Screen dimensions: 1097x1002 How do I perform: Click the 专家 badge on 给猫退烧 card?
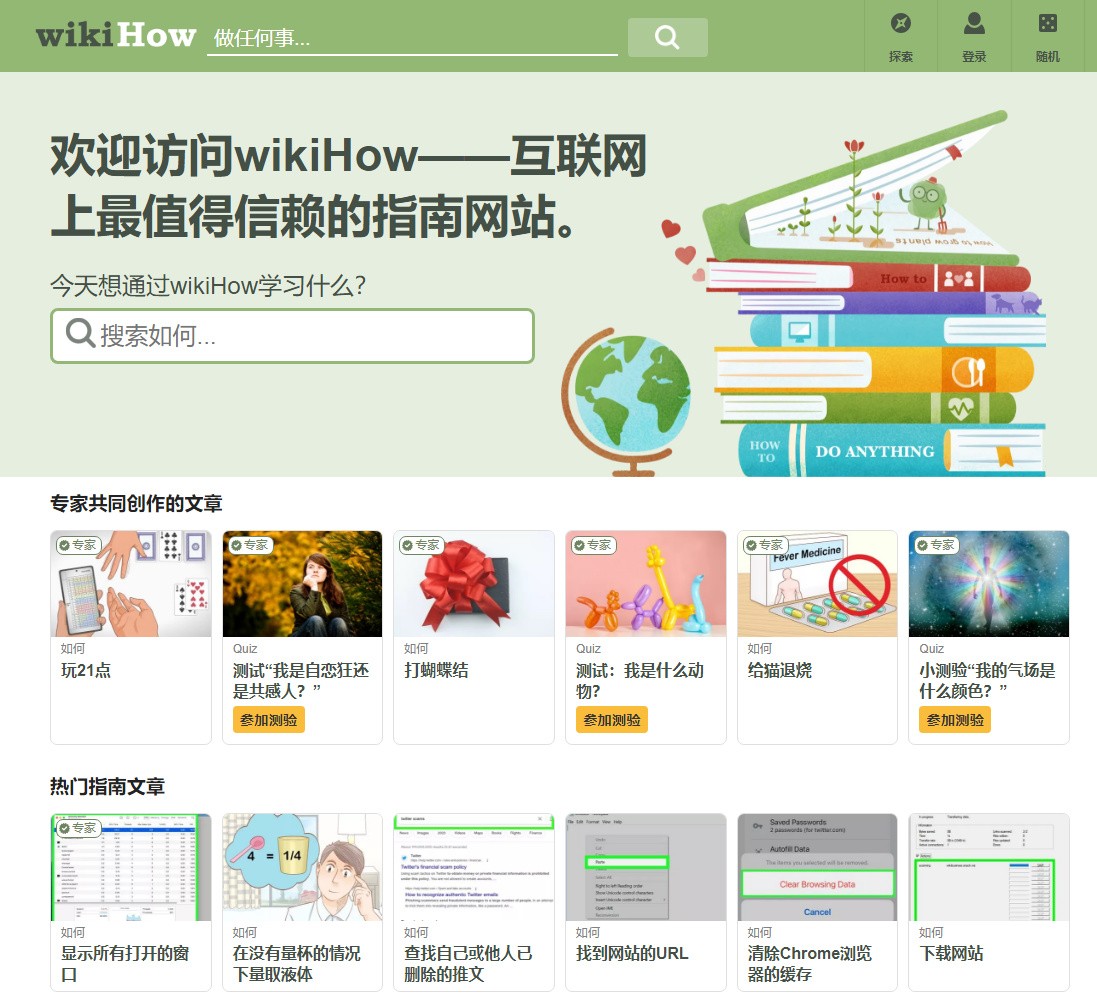pos(765,545)
